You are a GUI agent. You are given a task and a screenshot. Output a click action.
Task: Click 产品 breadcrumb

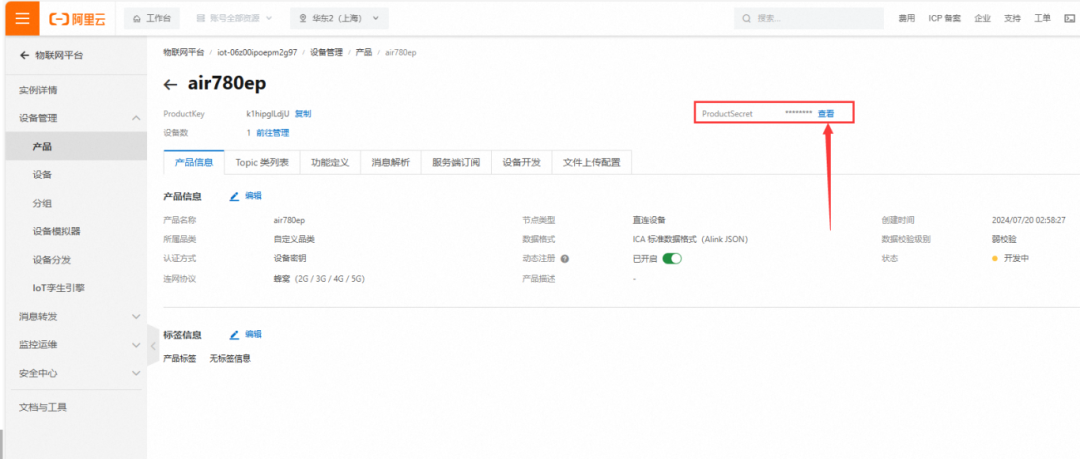point(364,52)
